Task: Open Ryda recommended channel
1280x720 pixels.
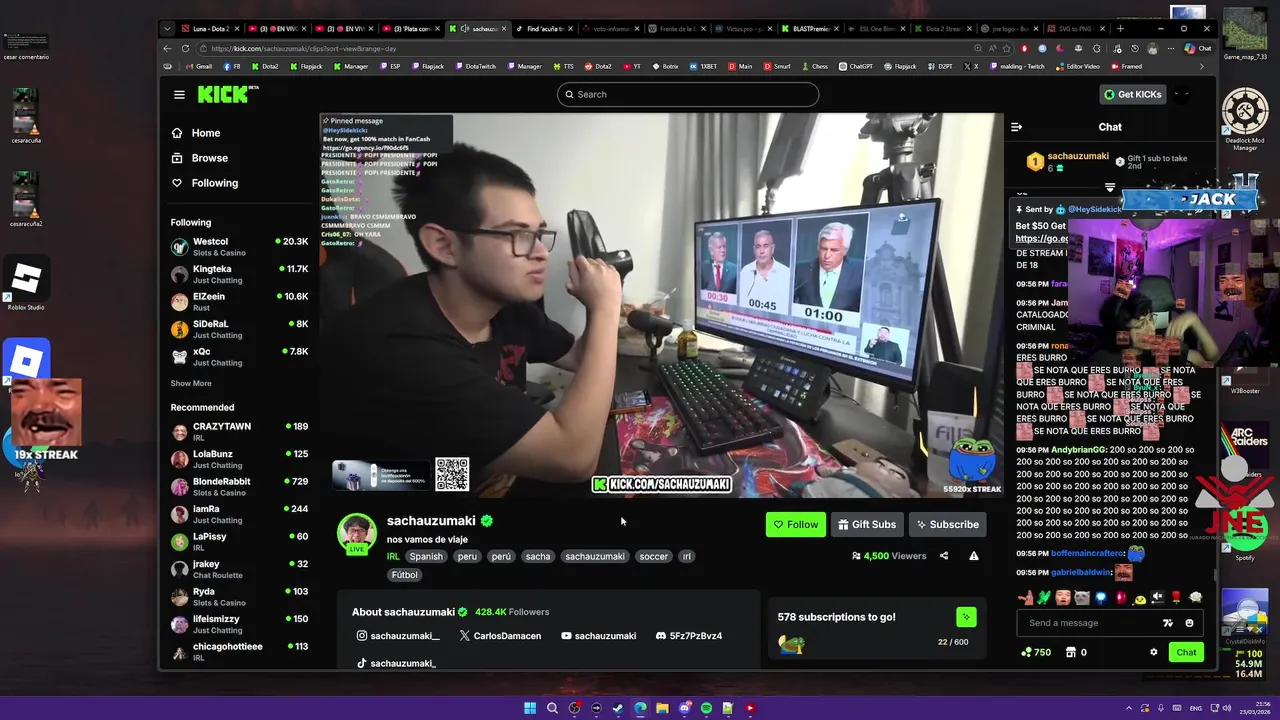Action: (x=239, y=597)
